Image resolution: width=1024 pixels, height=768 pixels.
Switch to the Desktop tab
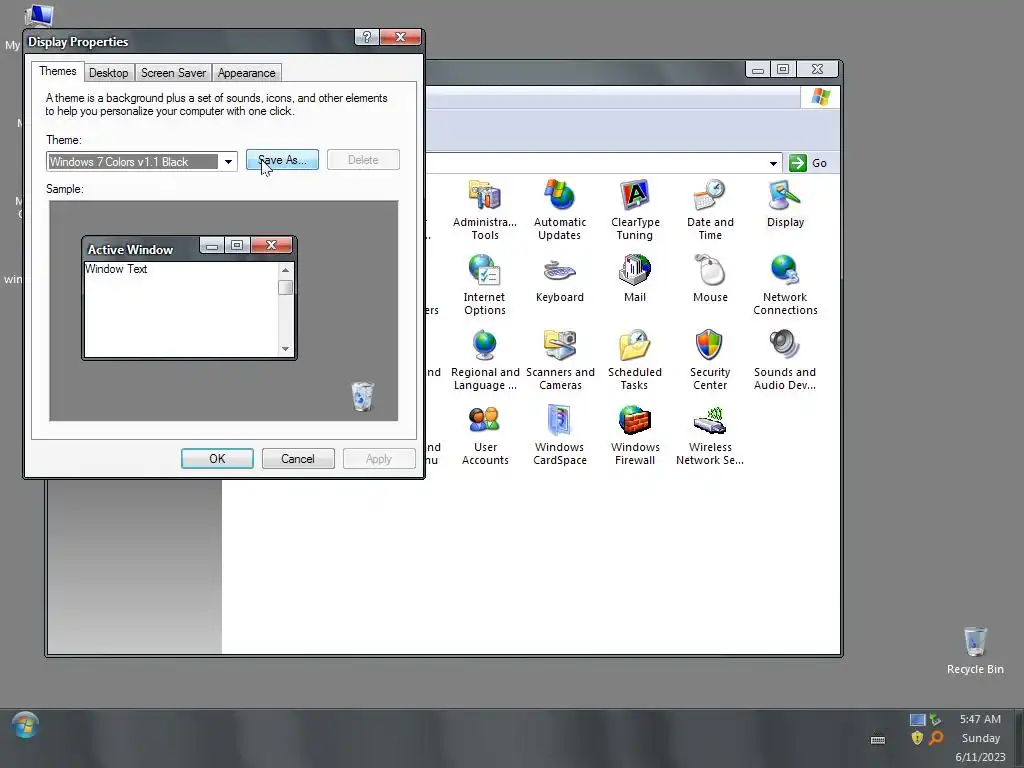pos(108,72)
